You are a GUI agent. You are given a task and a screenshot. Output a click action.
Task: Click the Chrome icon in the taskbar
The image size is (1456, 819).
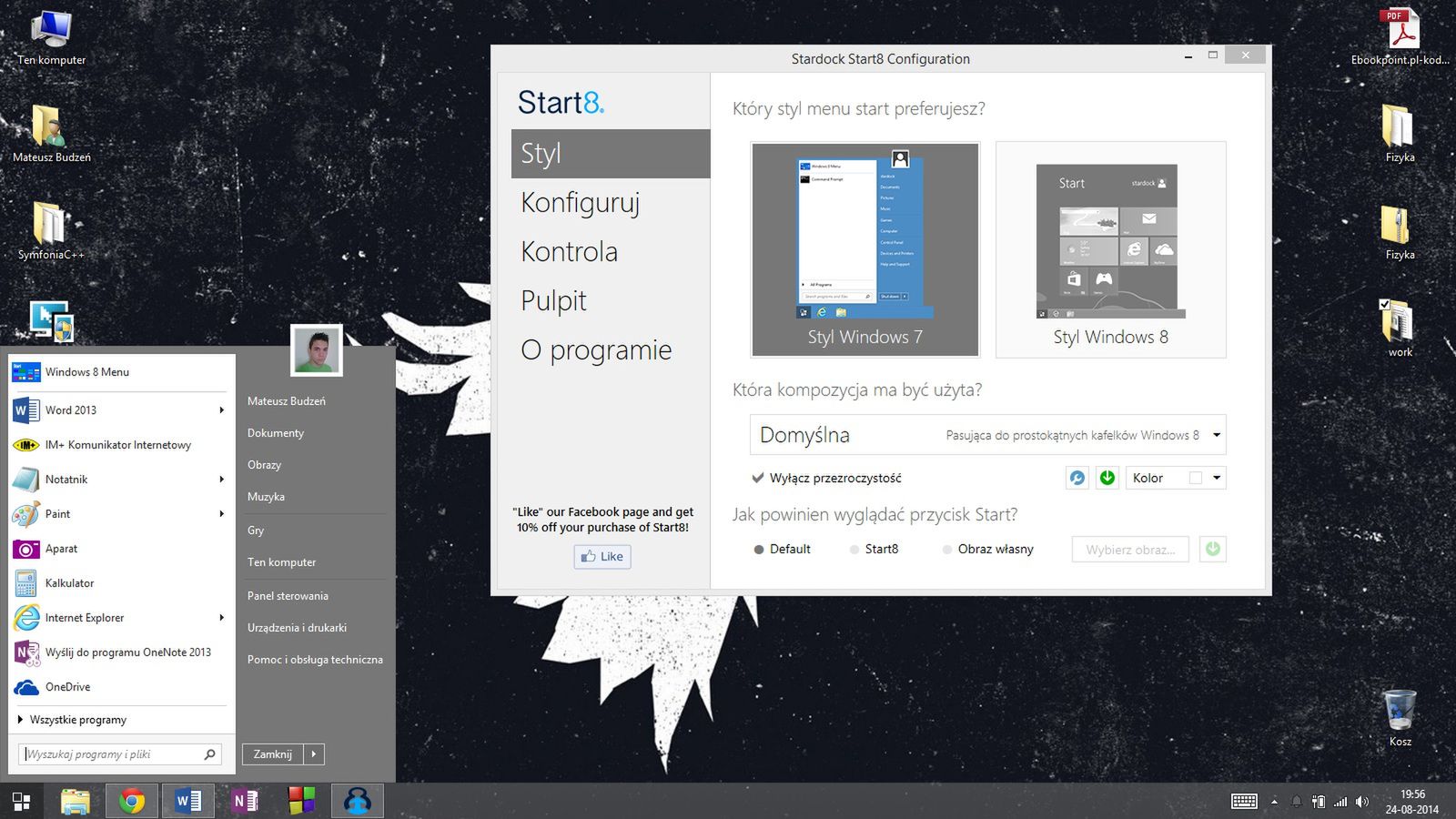[132, 801]
